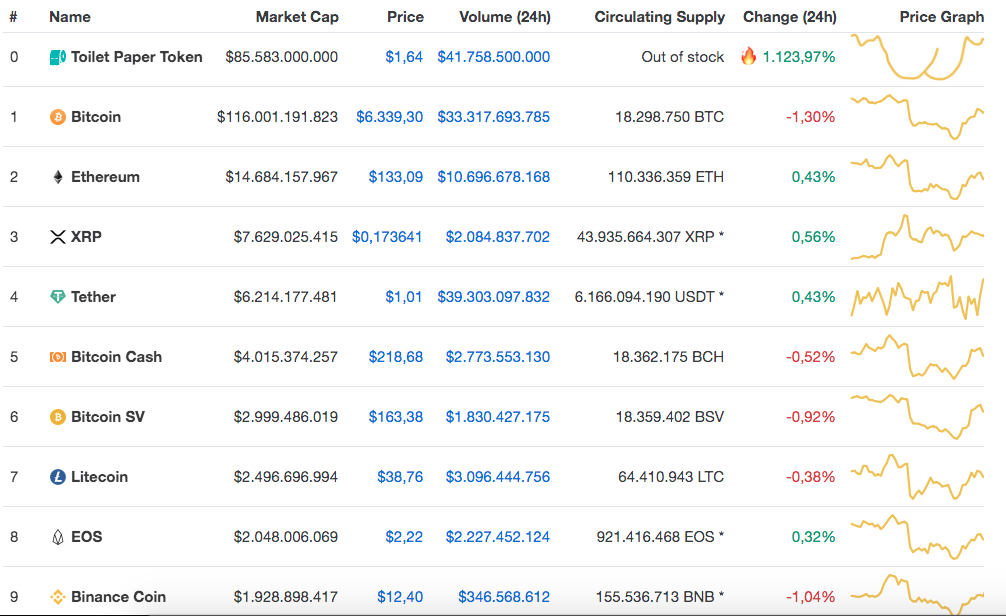
Task: Open the Litecoin name link
Action: 99,477
